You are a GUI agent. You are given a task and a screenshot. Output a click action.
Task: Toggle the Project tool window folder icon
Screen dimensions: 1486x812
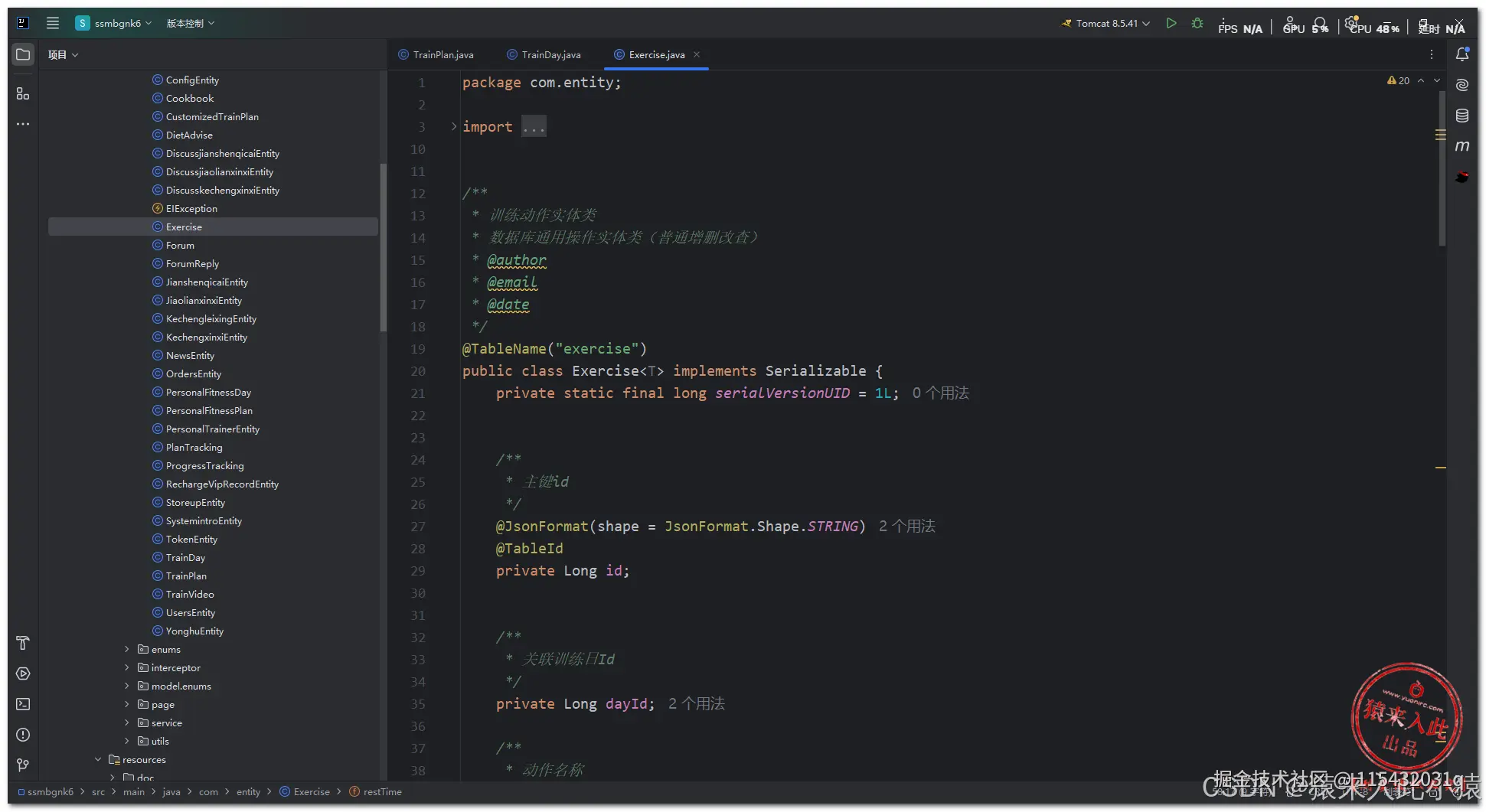coord(23,55)
